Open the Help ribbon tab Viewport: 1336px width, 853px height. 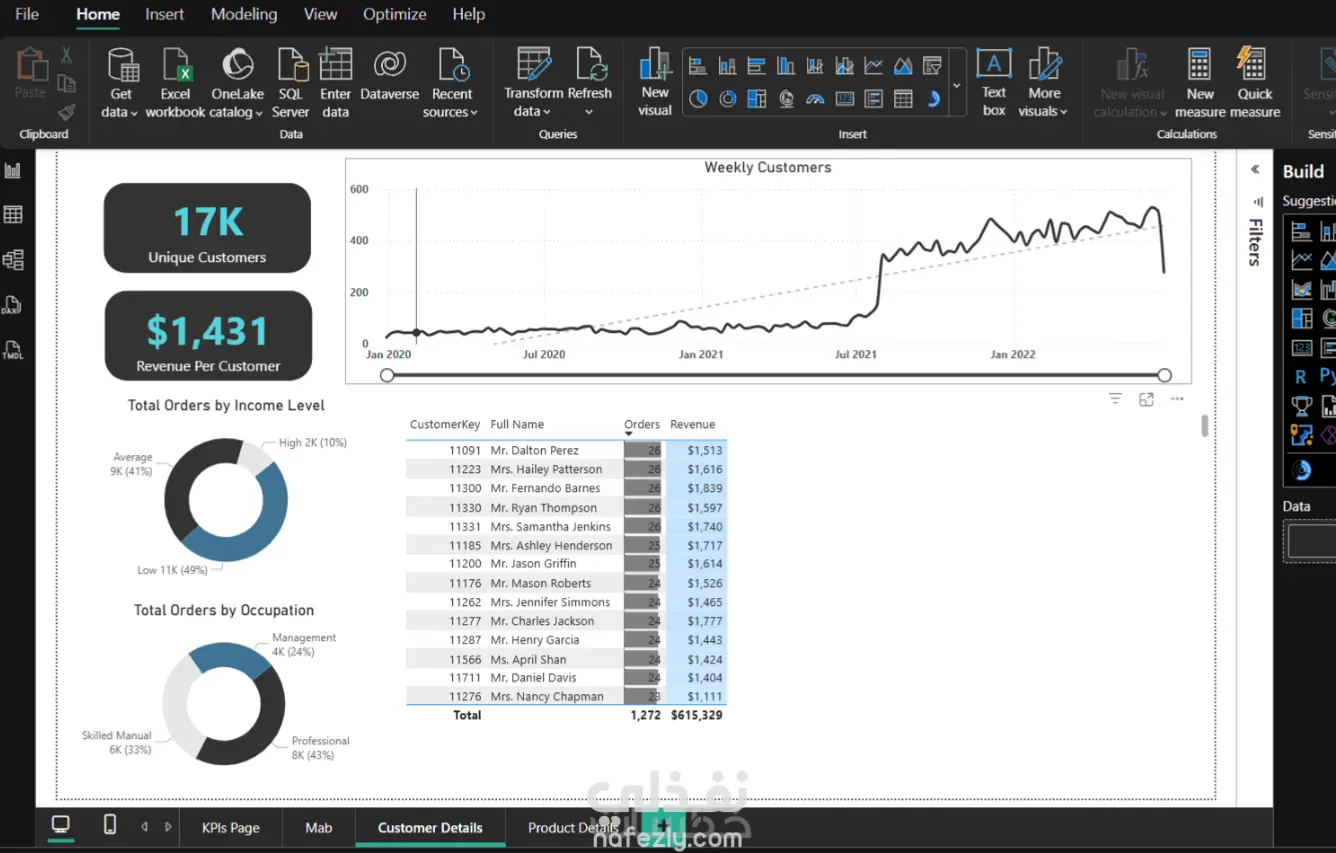point(468,14)
